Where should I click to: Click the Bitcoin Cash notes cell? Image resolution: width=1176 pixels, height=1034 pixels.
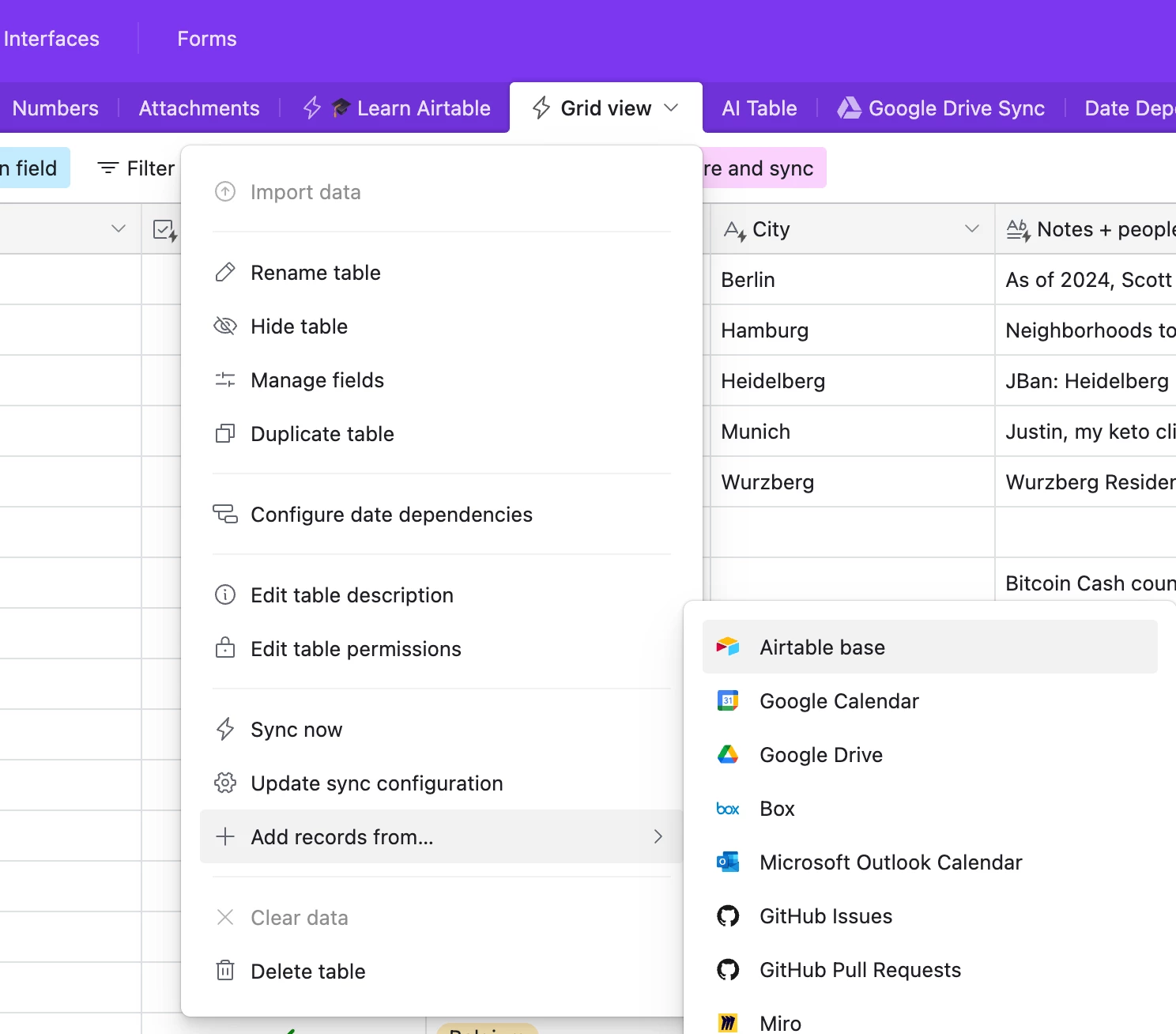pos(1086,581)
